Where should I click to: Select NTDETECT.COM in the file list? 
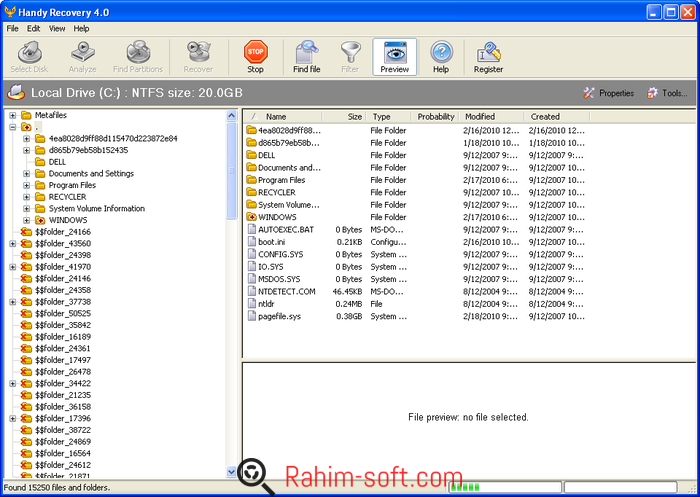(287, 292)
